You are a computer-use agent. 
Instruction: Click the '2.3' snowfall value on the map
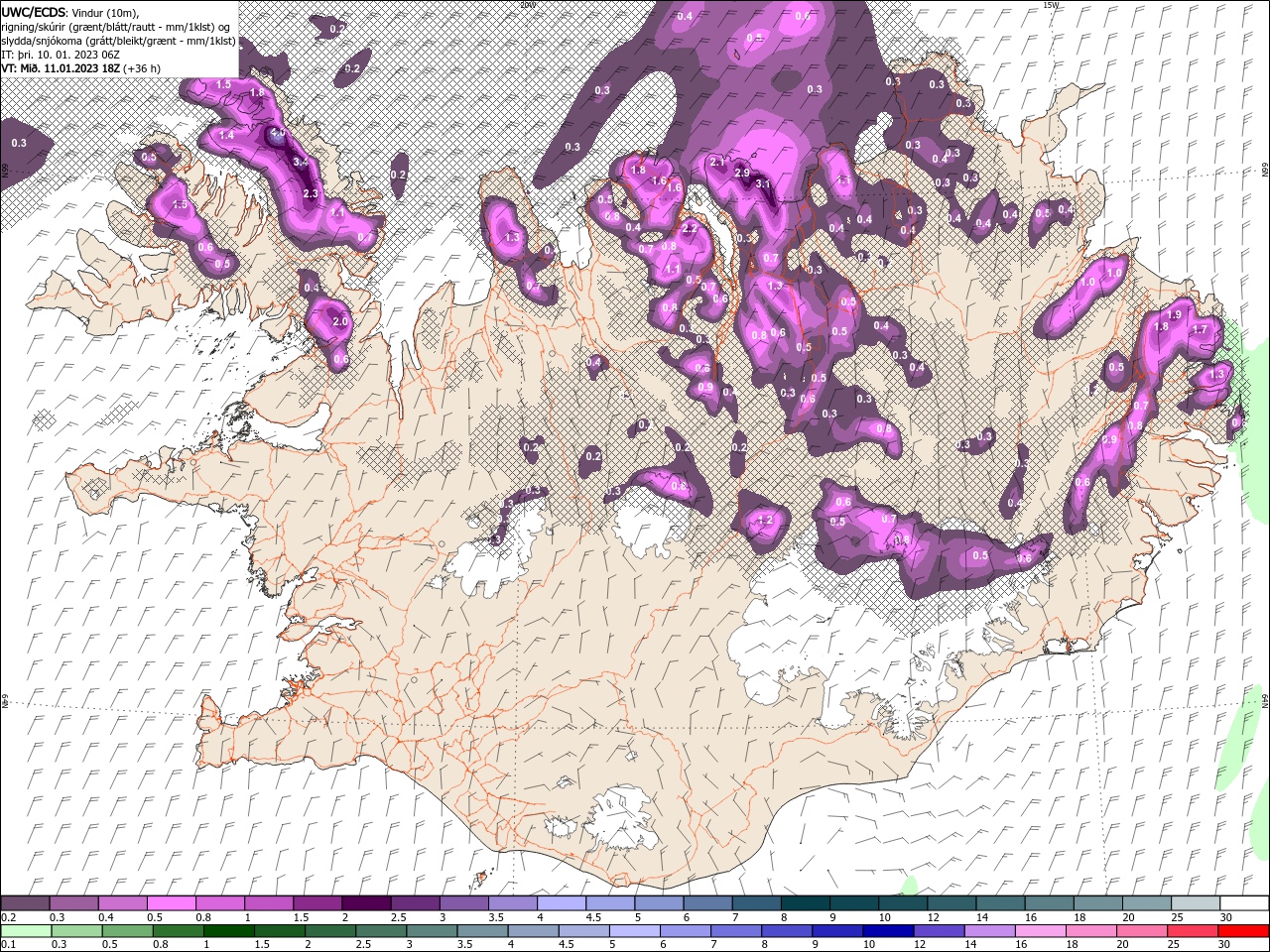click(x=310, y=193)
